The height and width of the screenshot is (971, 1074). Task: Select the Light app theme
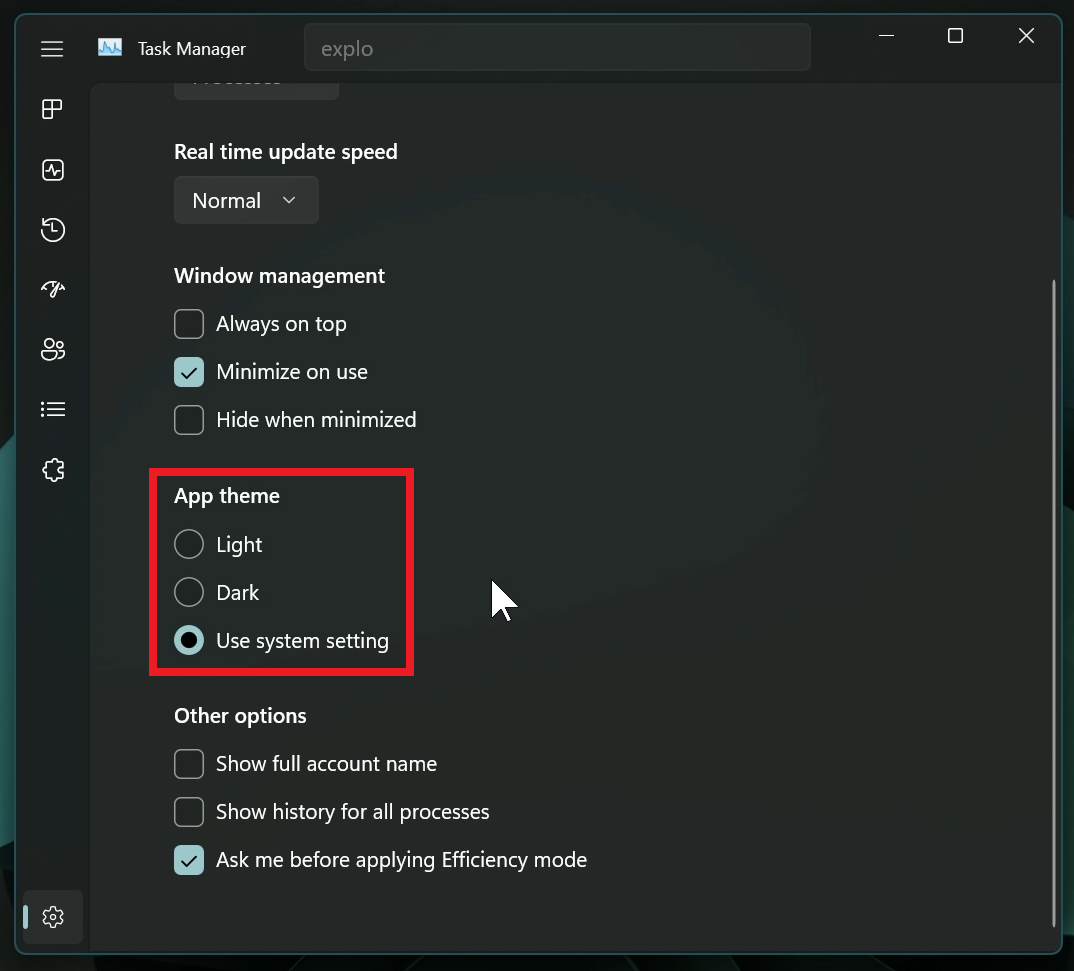point(189,544)
